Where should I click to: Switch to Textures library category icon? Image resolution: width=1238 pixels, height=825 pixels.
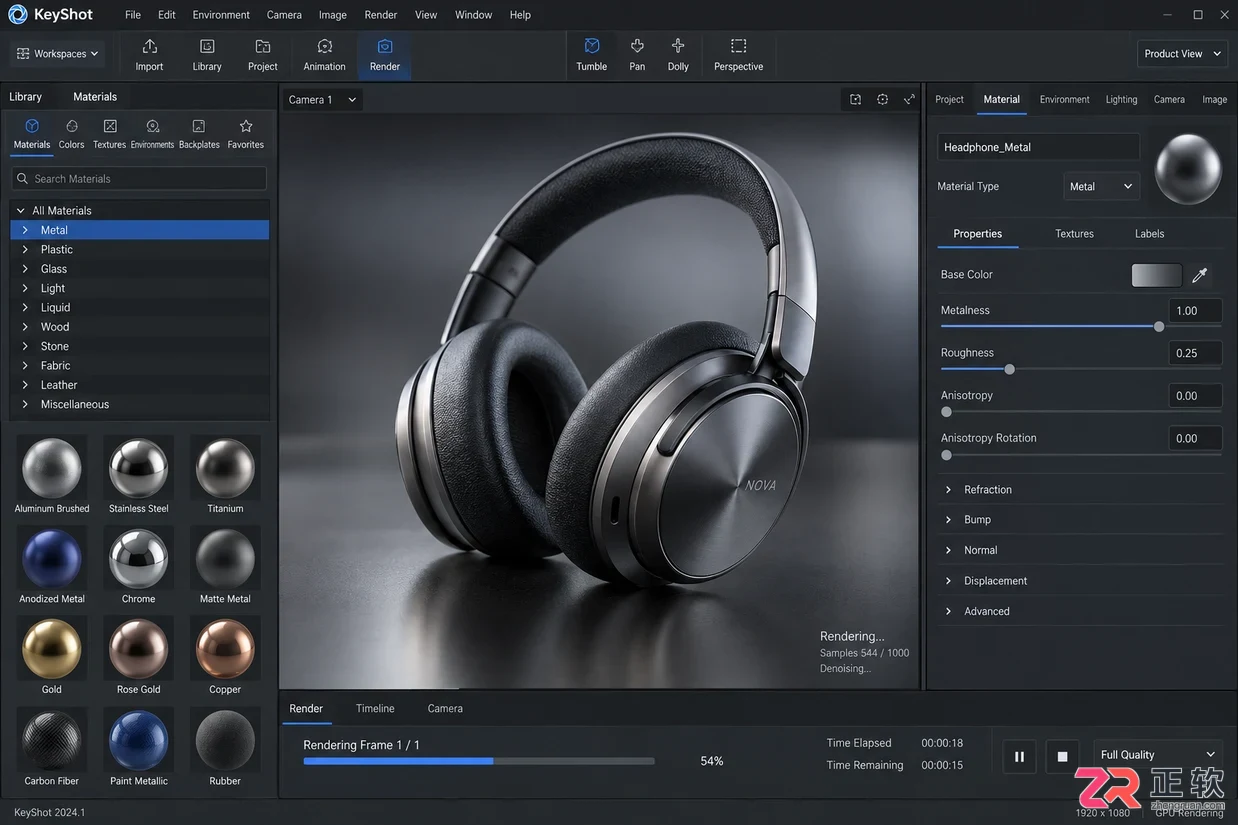(x=110, y=133)
